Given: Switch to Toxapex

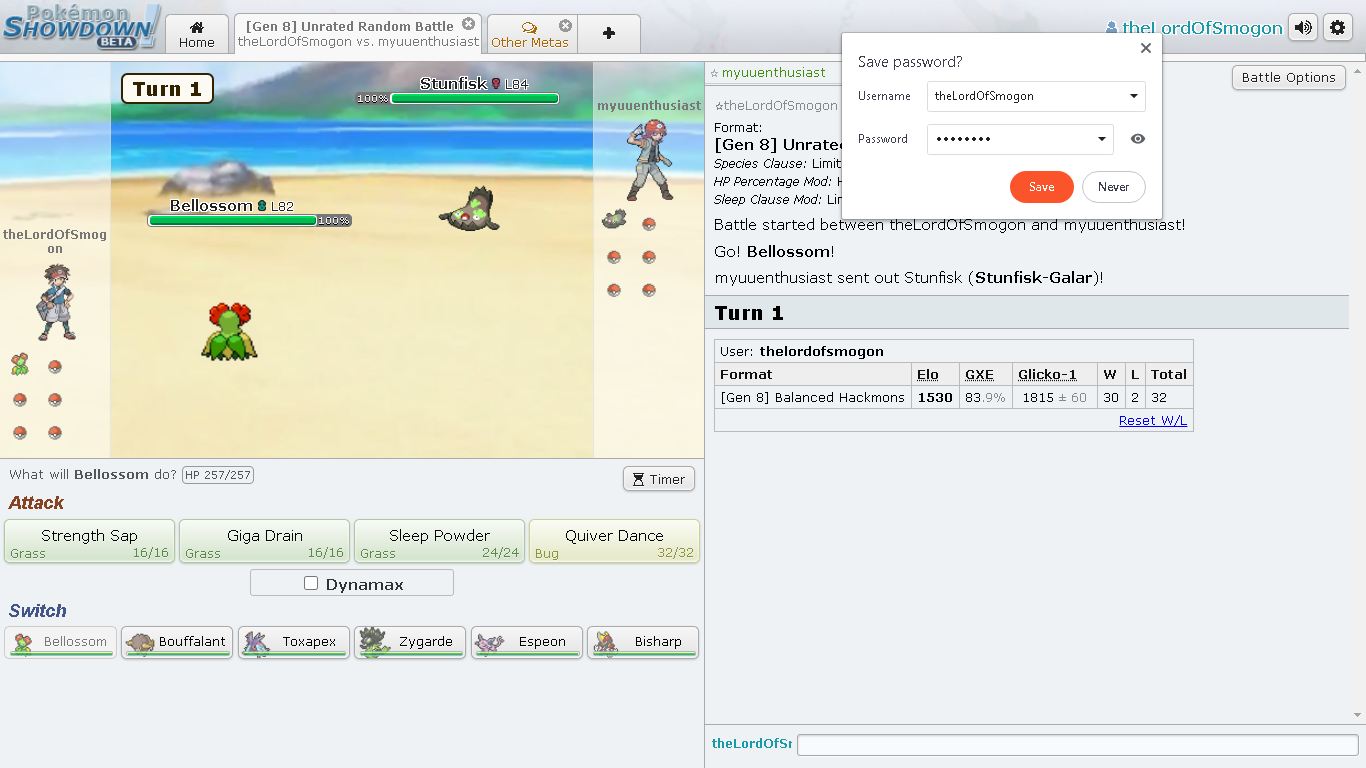Looking at the screenshot, I should 294,642.
